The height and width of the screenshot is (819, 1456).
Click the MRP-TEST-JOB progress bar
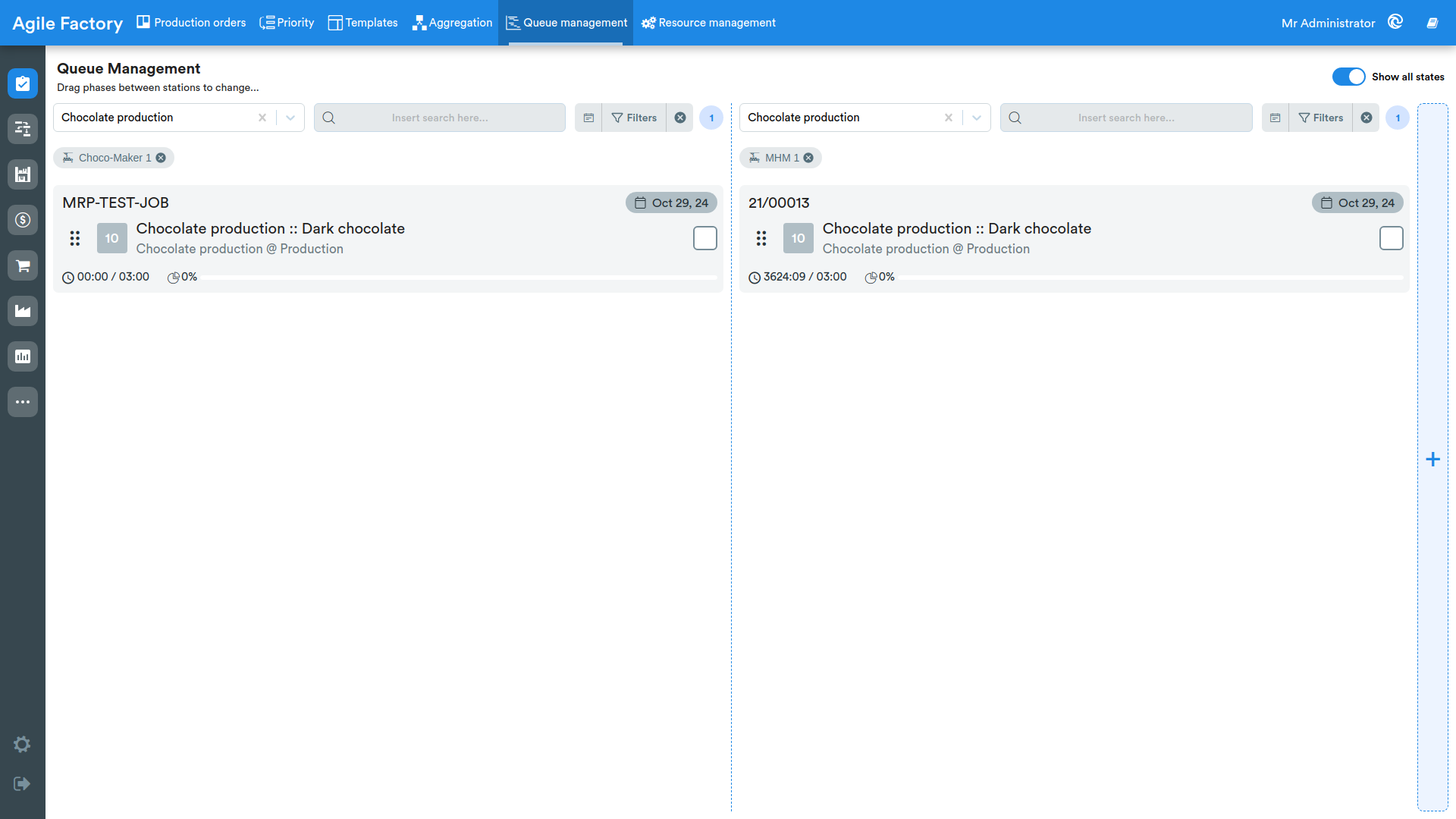tap(460, 278)
